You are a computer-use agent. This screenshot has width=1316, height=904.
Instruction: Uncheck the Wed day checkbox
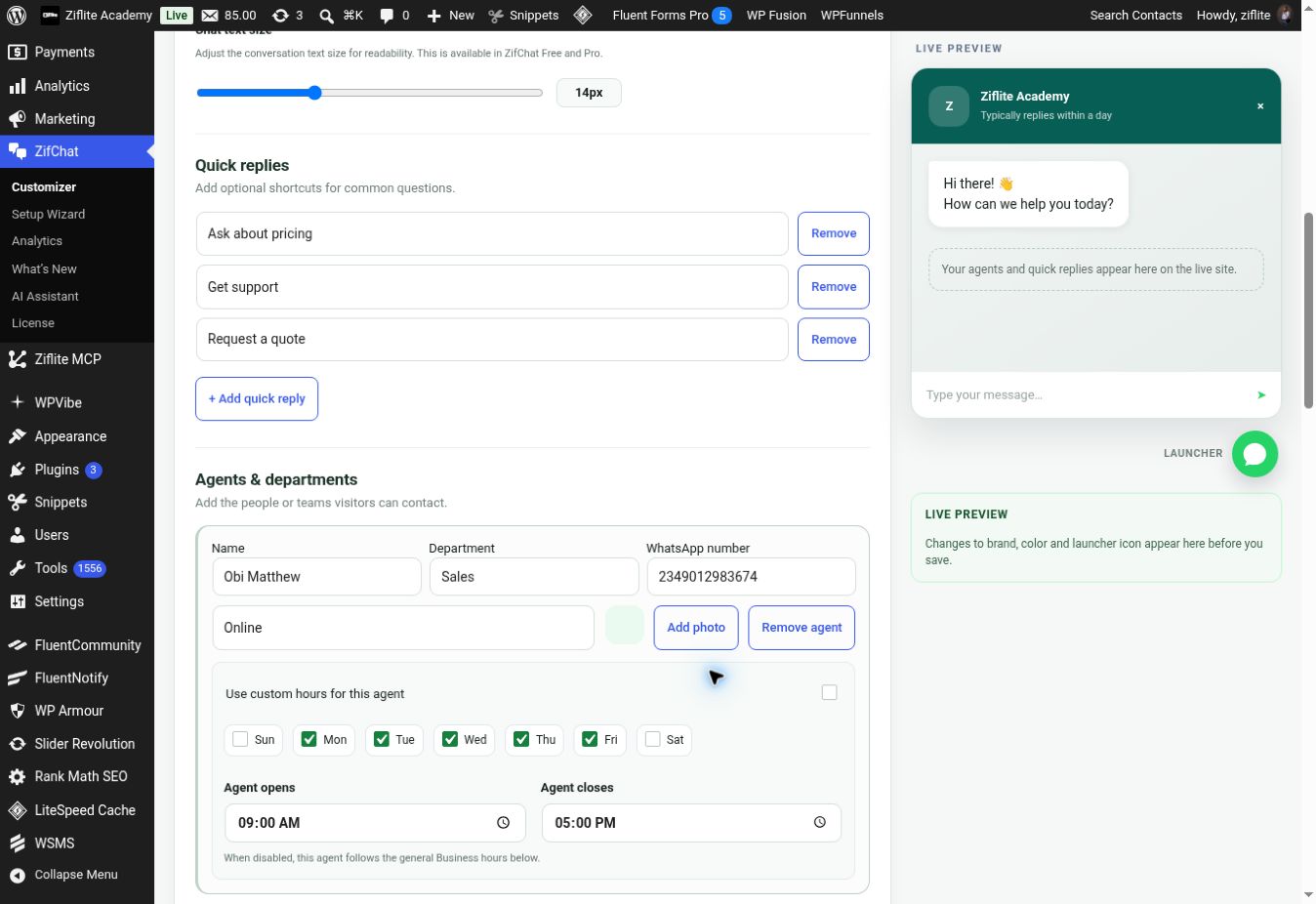click(450, 740)
